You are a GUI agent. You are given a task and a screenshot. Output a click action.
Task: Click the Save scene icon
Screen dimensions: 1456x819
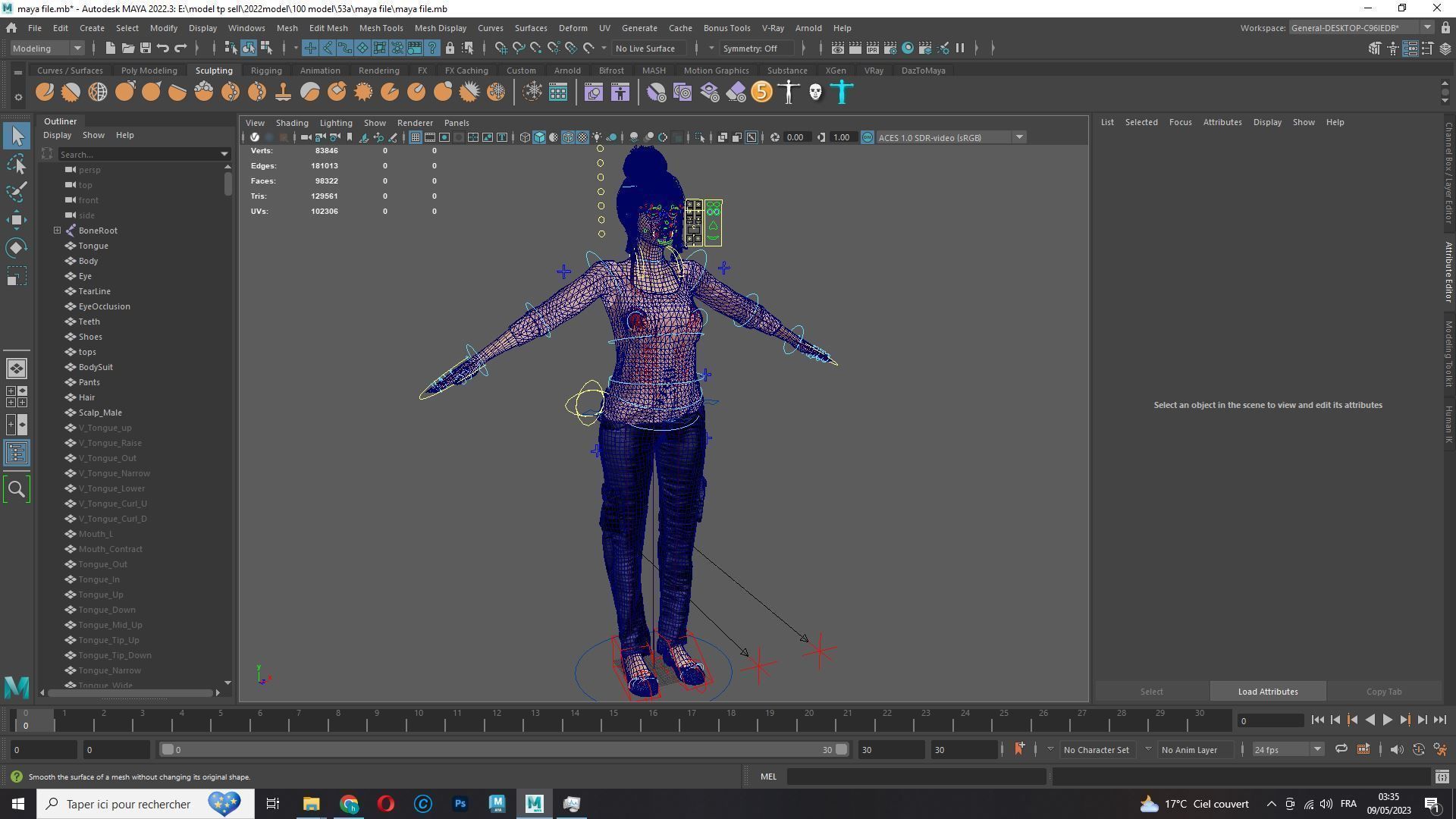click(145, 49)
